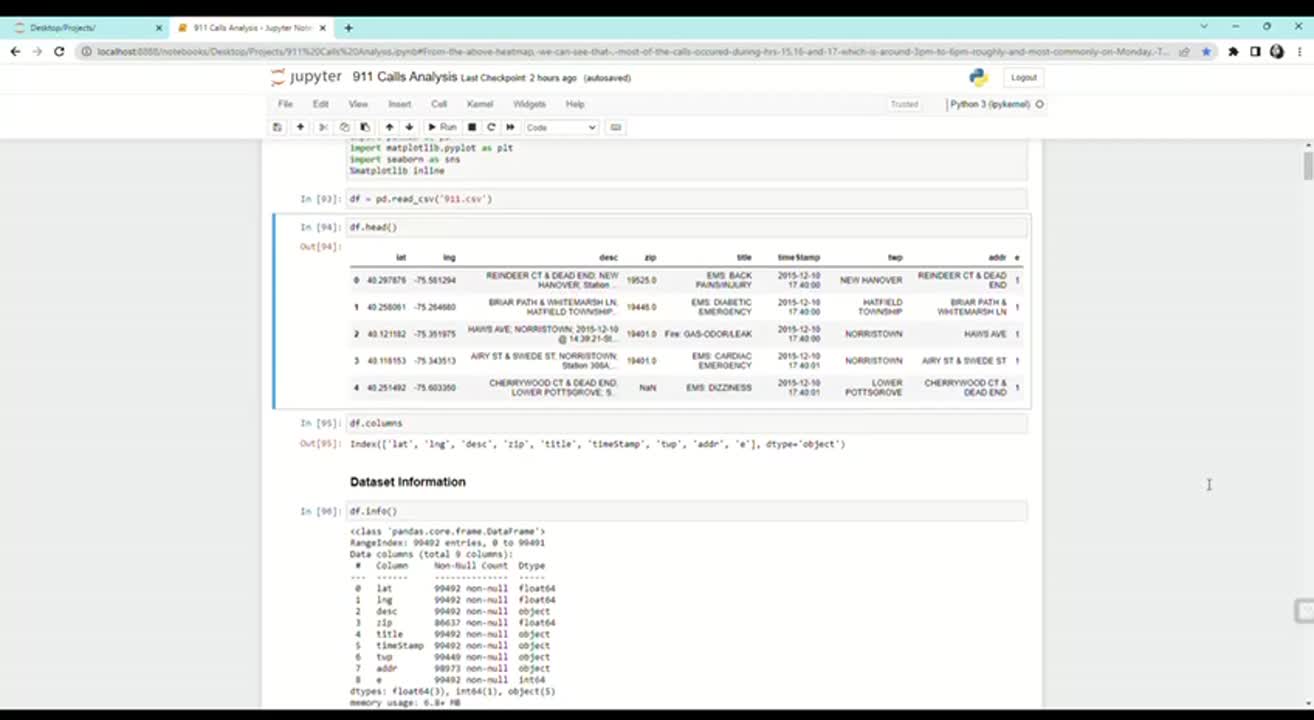The image size is (1314, 720).
Task: Open the command palette keyboard icon
Action: pos(616,127)
